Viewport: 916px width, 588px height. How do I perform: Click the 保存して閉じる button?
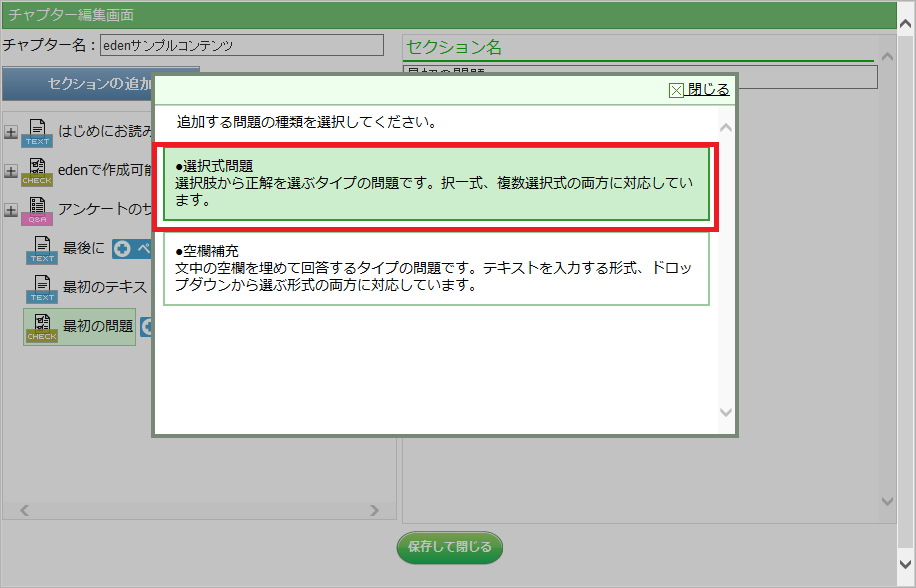tap(450, 547)
